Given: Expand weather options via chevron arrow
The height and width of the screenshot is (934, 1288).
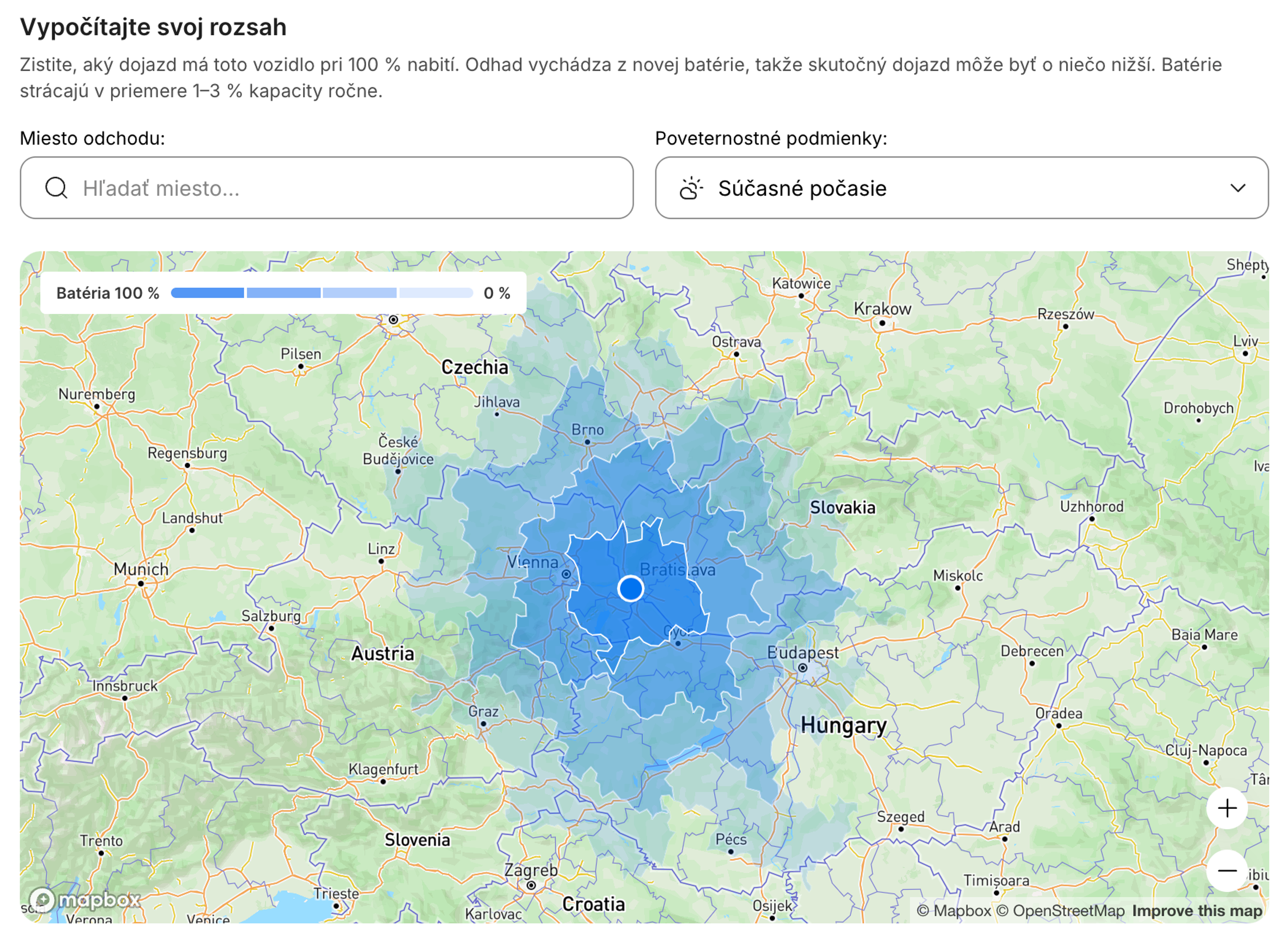Looking at the screenshot, I should tap(1237, 188).
